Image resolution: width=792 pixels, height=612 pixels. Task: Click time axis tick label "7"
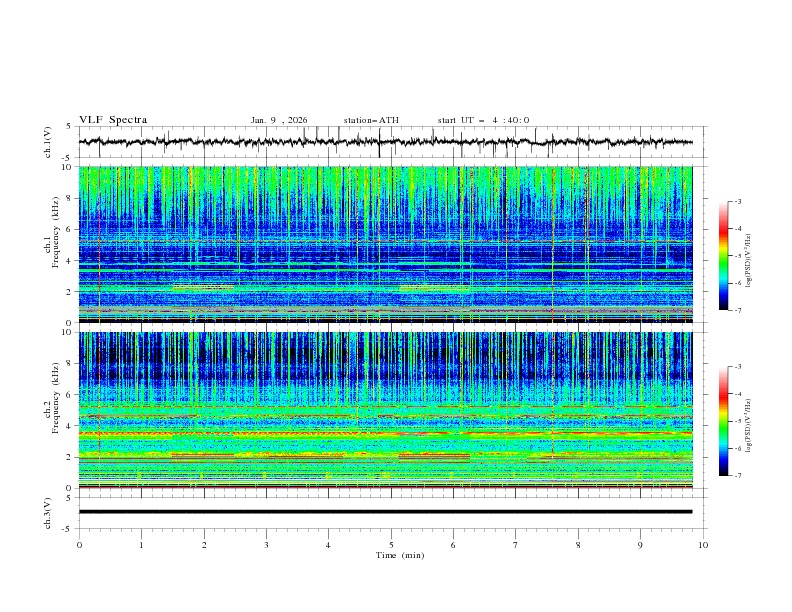pos(516,545)
